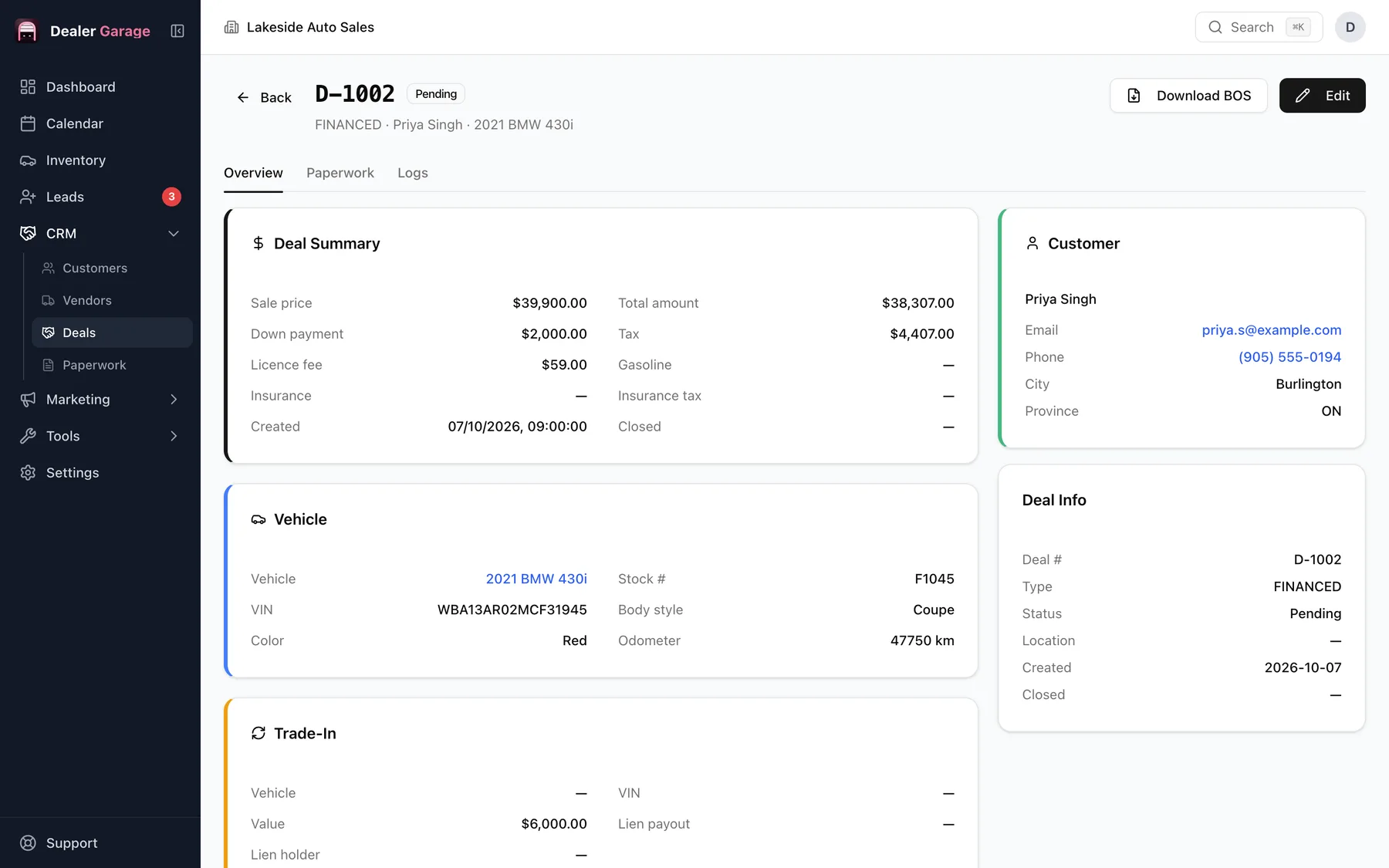Open the 2021 BMW 430i vehicle link

pyautogui.click(x=536, y=579)
